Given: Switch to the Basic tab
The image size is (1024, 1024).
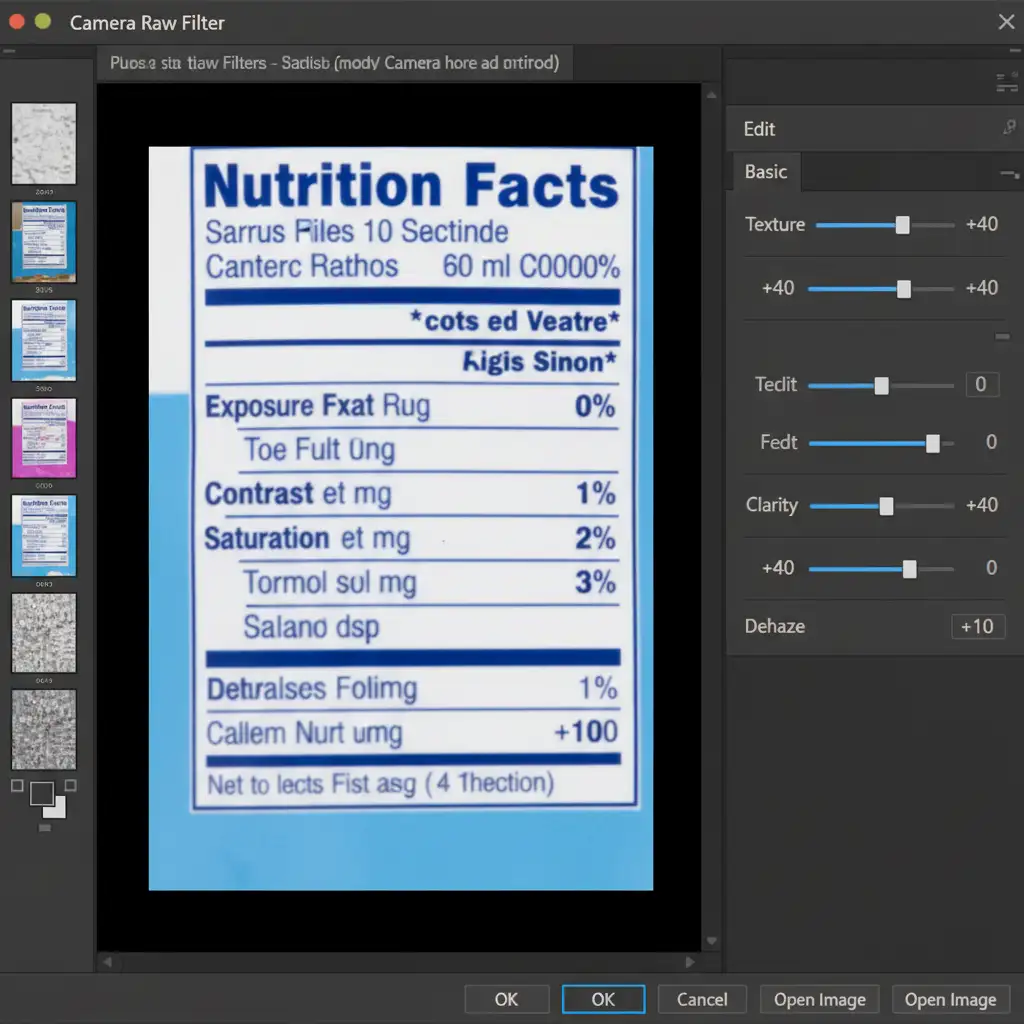Looking at the screenshot, I should [x=766, y=172].
